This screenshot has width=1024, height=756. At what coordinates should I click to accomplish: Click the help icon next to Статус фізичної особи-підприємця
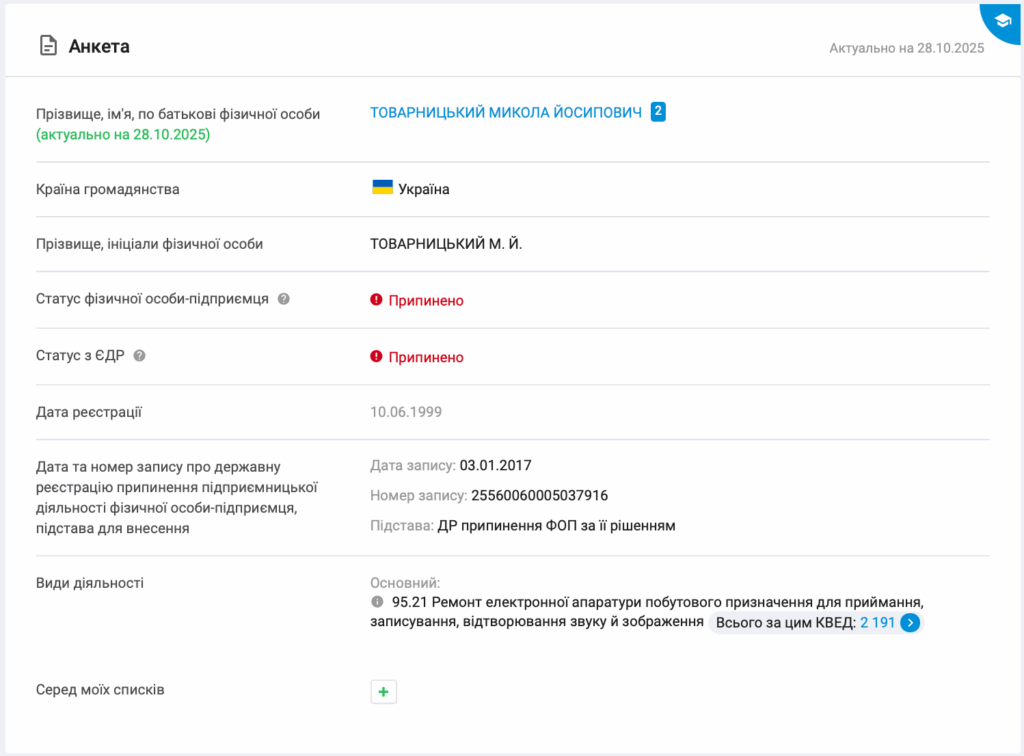click(x=284, y=299)
